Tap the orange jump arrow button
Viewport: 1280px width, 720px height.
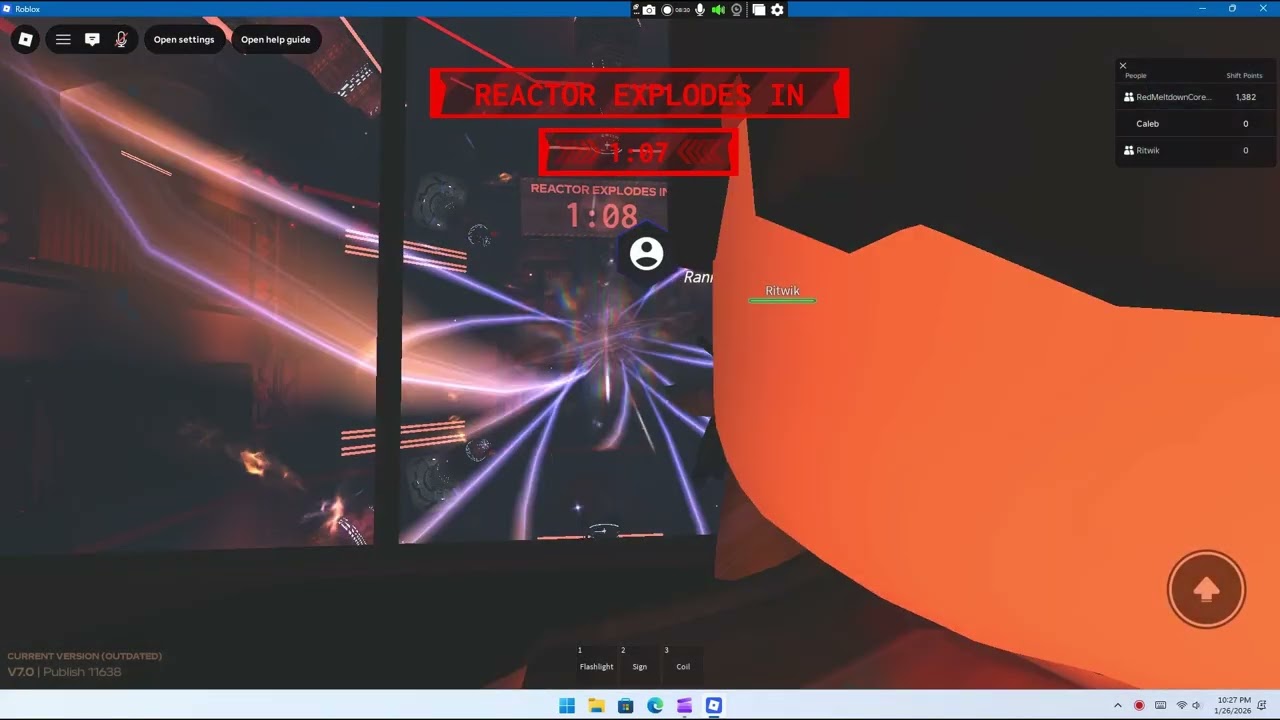(1206, 589)
